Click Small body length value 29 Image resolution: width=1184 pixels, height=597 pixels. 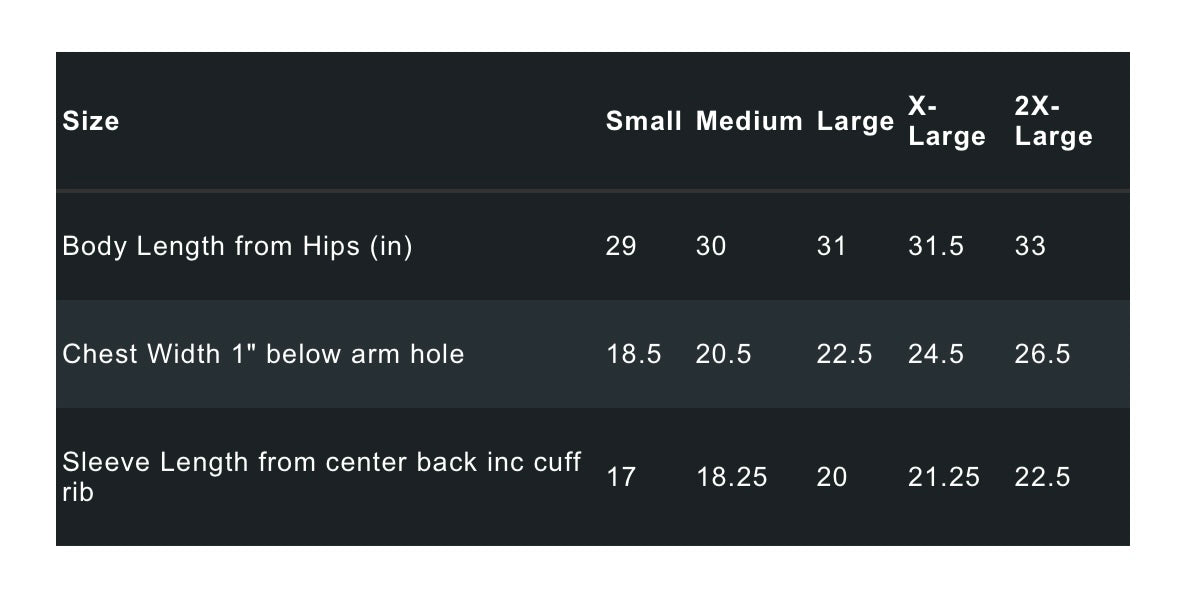pos(621,246)
